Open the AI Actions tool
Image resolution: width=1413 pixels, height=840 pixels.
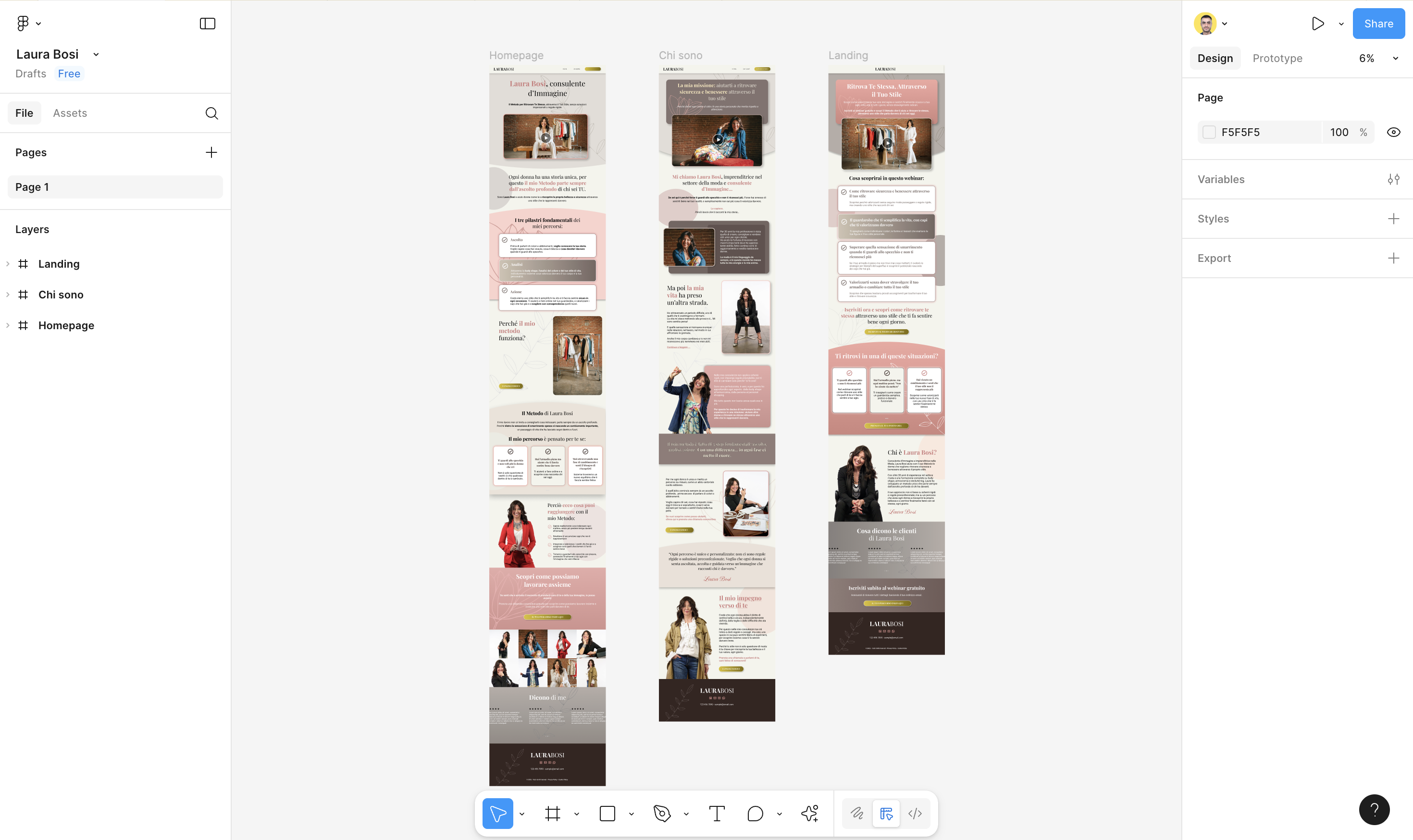pyautogui.click(x=809, y=814)
